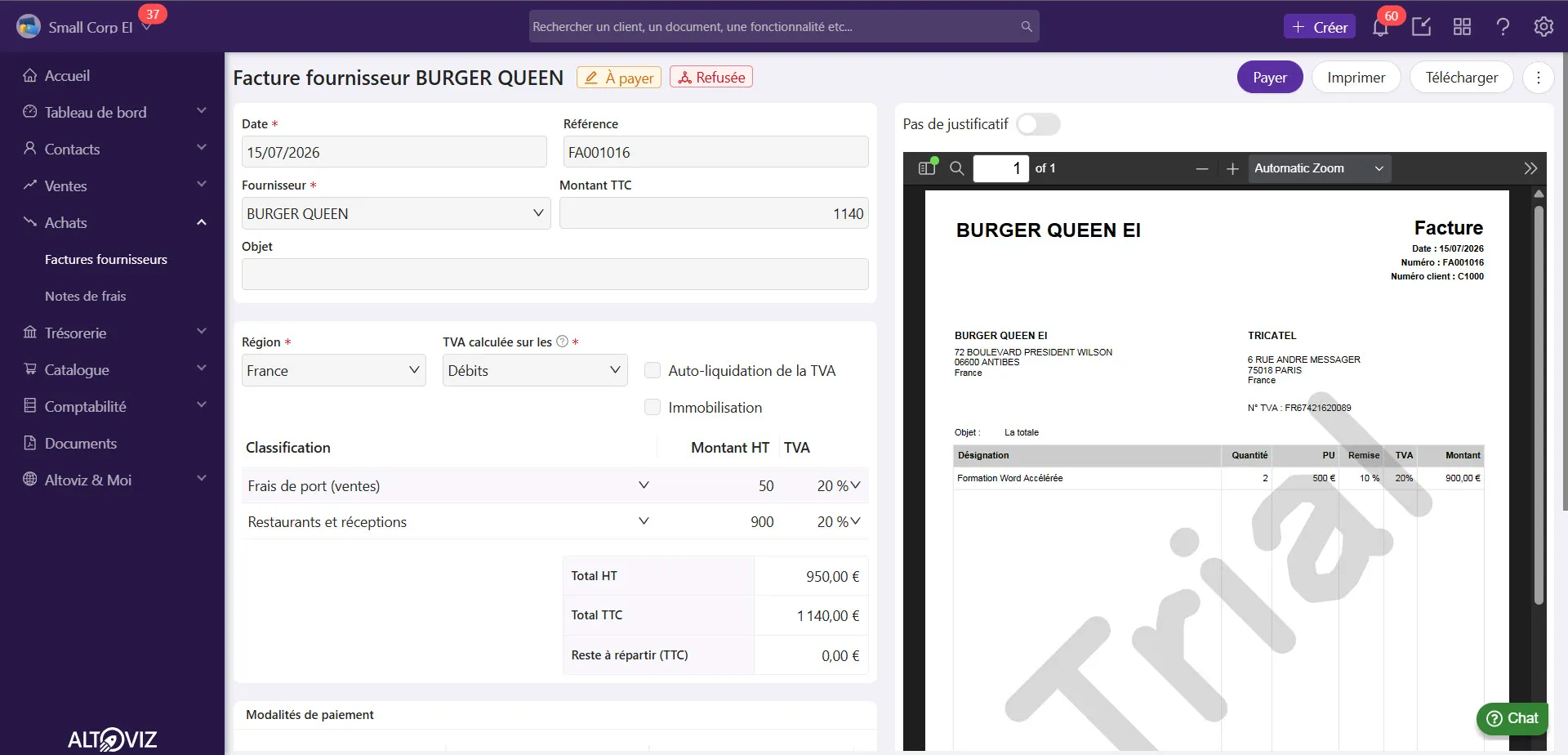Click the Altoviz logo

pyautogui.click(x=112, y=739)
